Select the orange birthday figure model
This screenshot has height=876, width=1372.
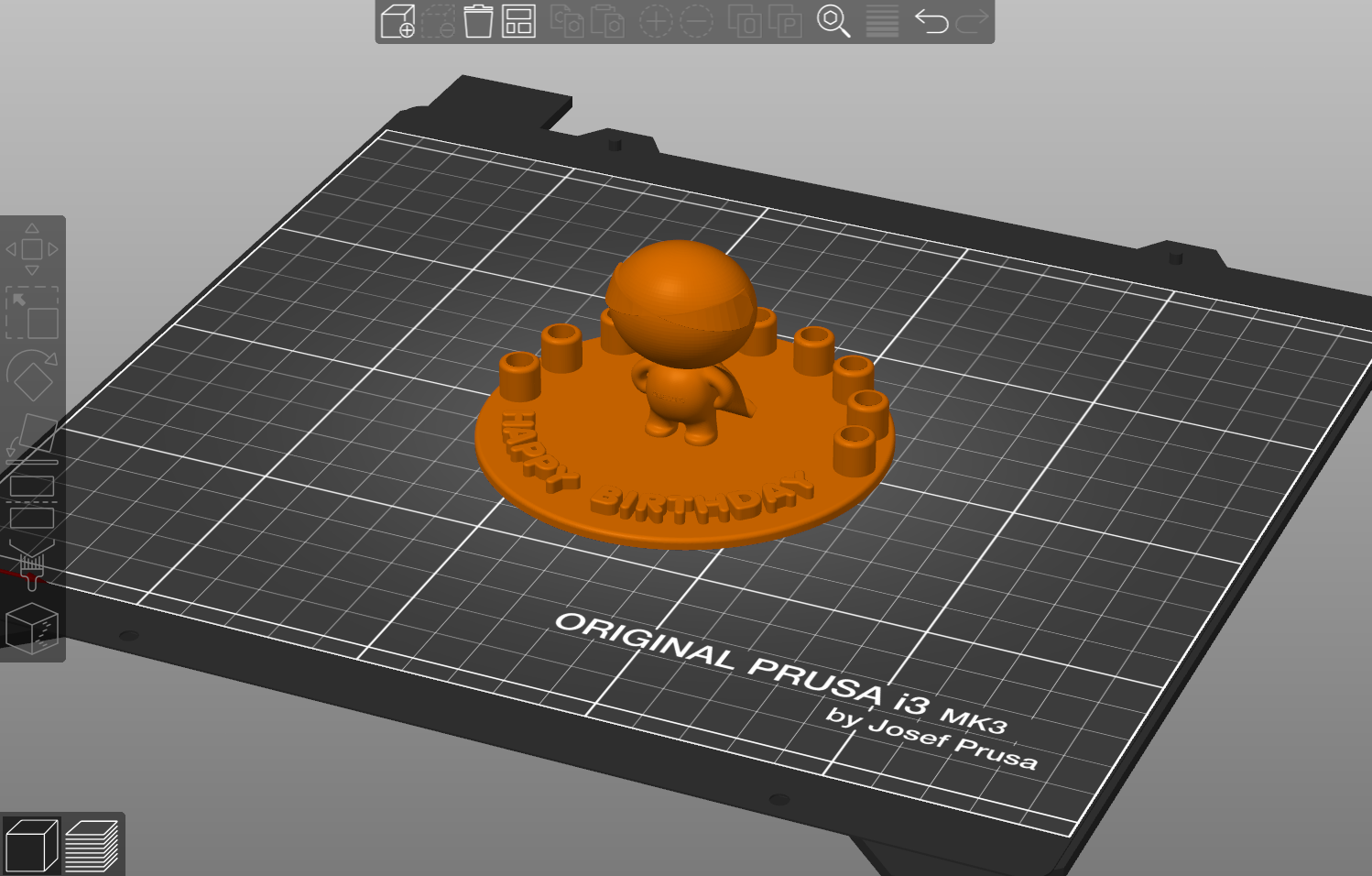pyautogui.click(x=683, y=394)
